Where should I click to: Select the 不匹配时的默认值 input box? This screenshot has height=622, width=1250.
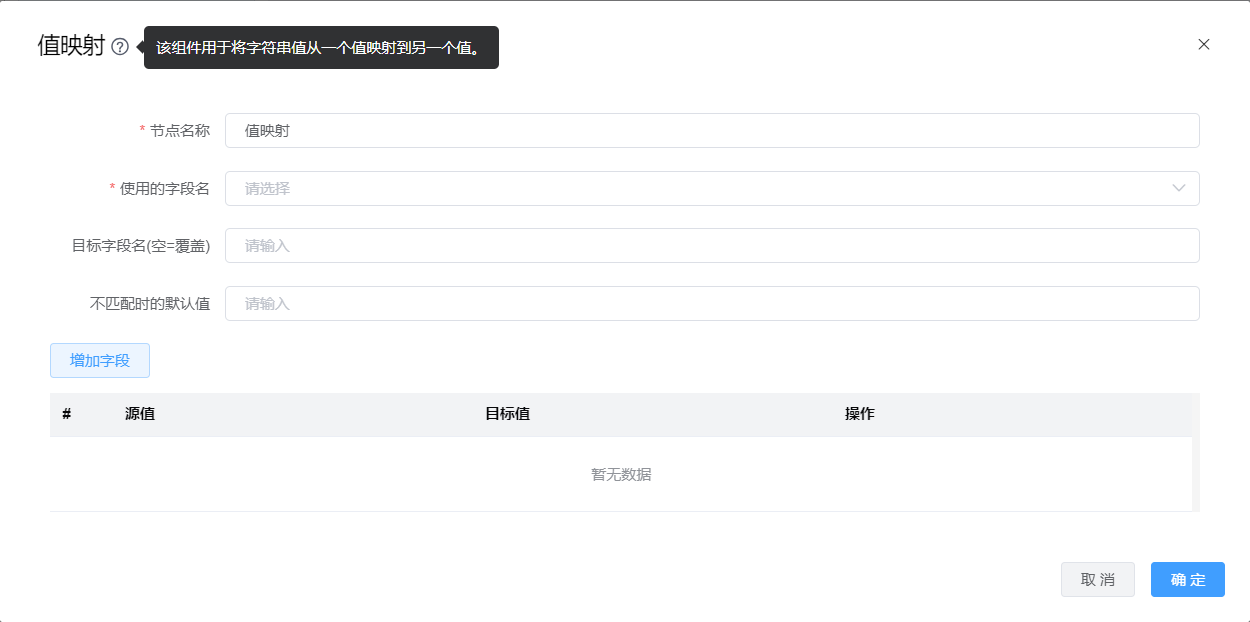(x=711, y=304)
